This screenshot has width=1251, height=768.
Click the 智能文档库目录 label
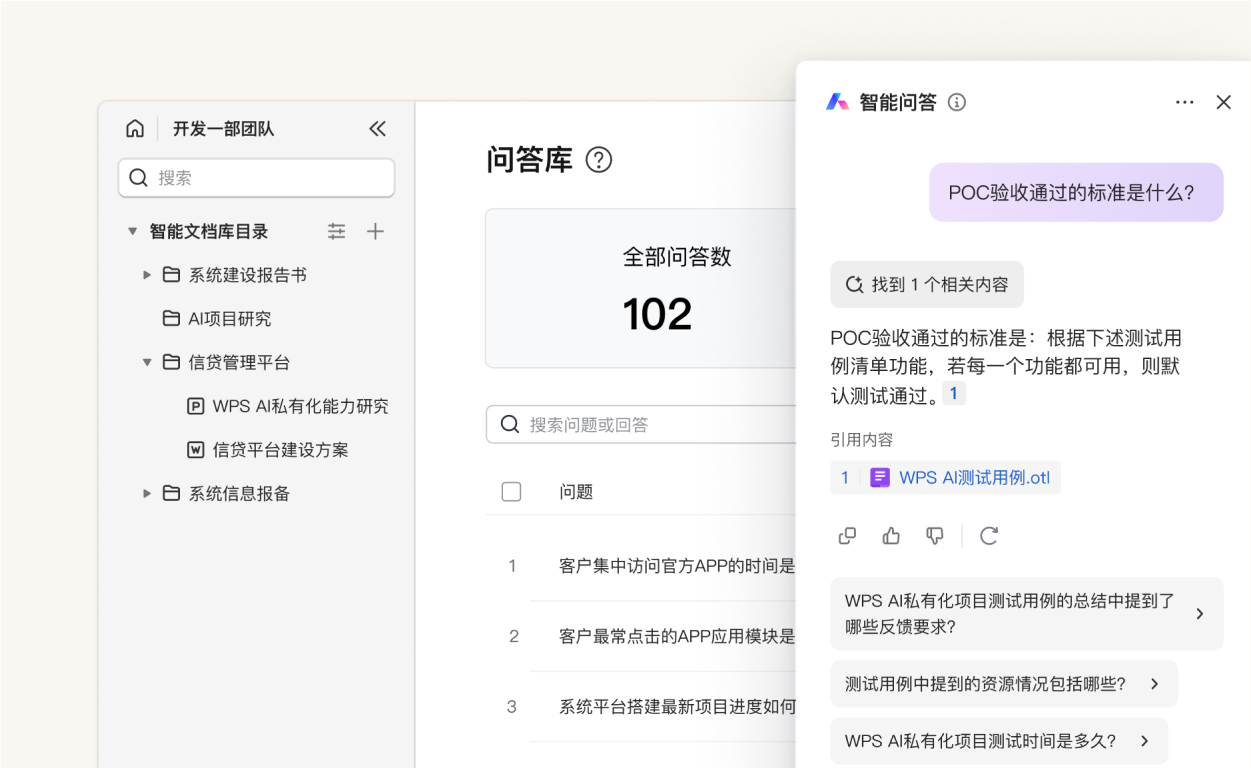(209, 231)
